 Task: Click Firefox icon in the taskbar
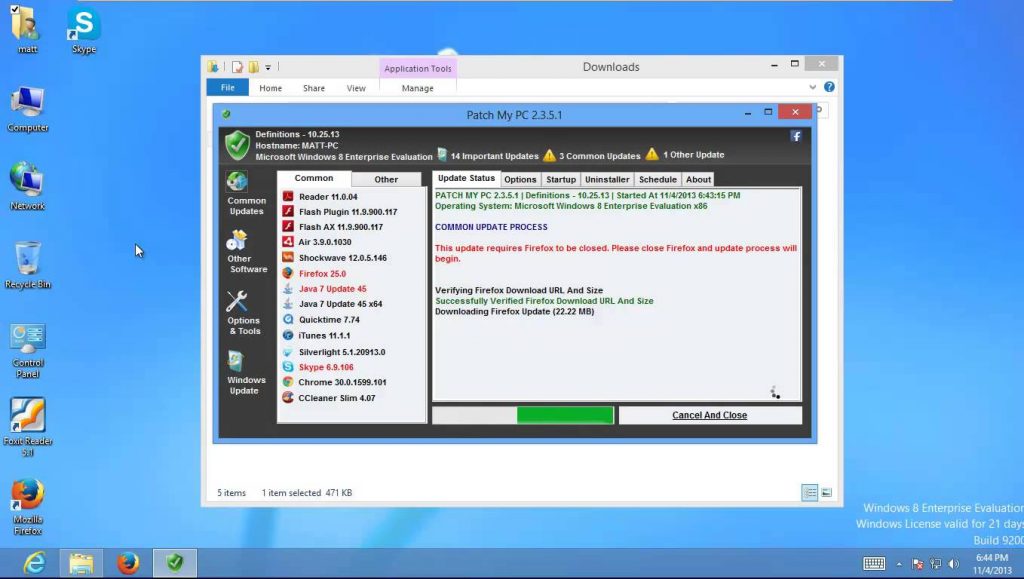pyautogui.click(x=128, y=563)
